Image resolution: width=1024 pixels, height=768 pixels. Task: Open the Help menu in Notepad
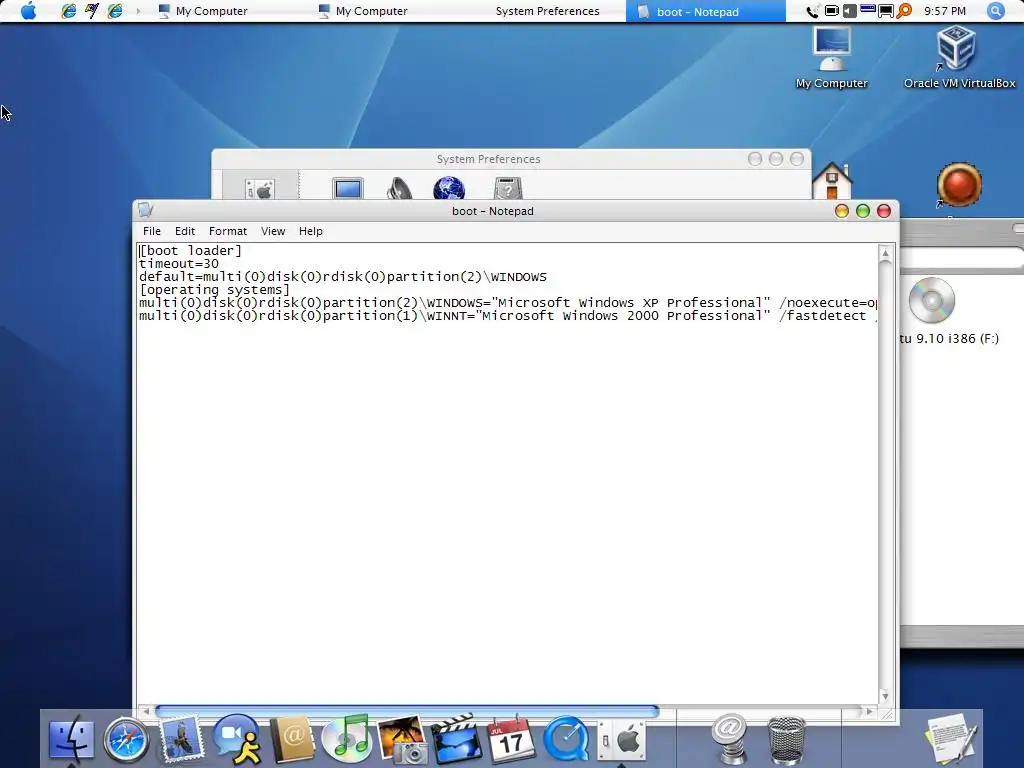tap(311, 231)
